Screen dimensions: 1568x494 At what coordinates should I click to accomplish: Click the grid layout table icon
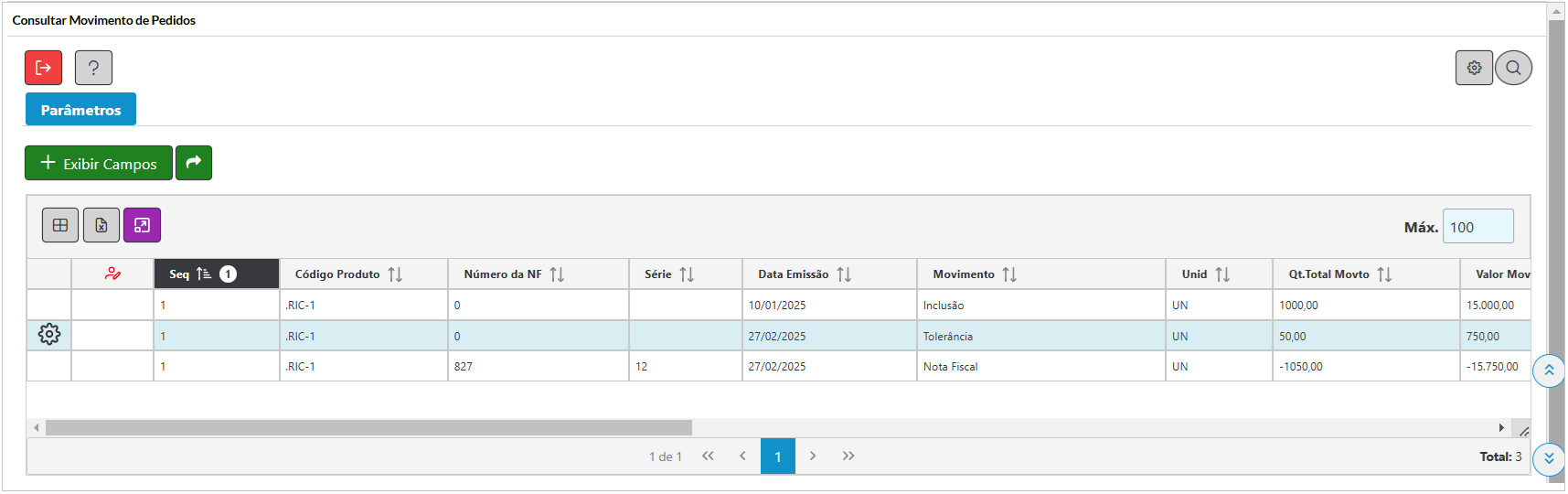coord(60,225)
